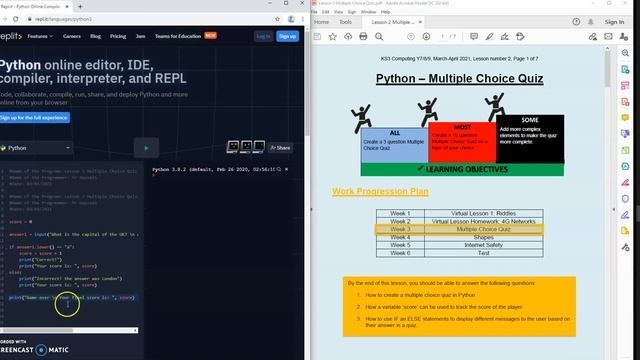The height and width of the screenshot is (360, 640).
Task: Open More Tools wrench icon in sidebar
Action: coord(625,247)
